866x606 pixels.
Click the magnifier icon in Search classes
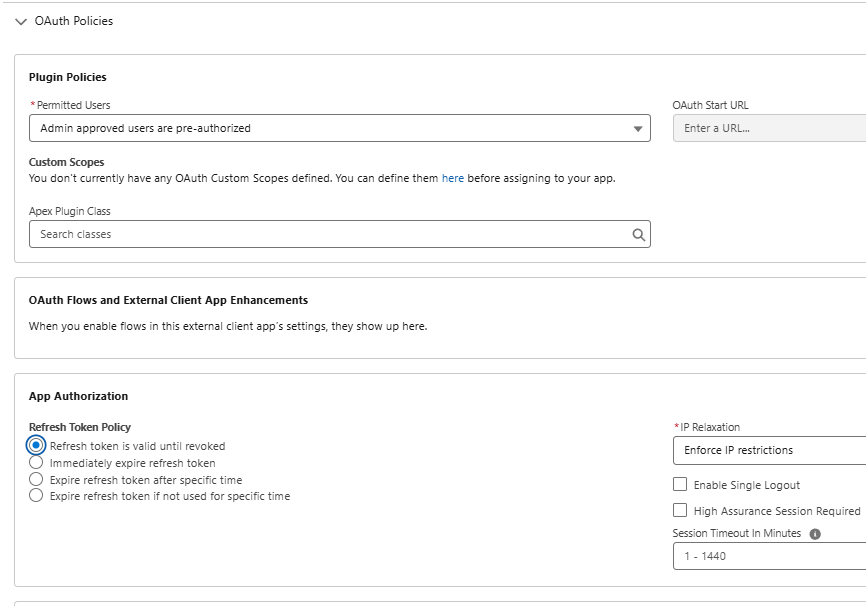tap(639, 235)
